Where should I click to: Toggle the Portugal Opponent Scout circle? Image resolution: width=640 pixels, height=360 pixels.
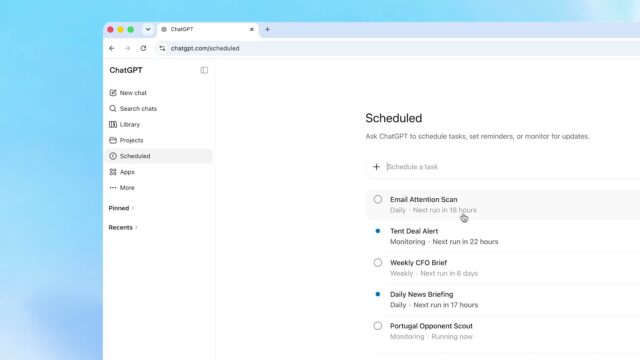pyautogui.click(x=378, y=326)
